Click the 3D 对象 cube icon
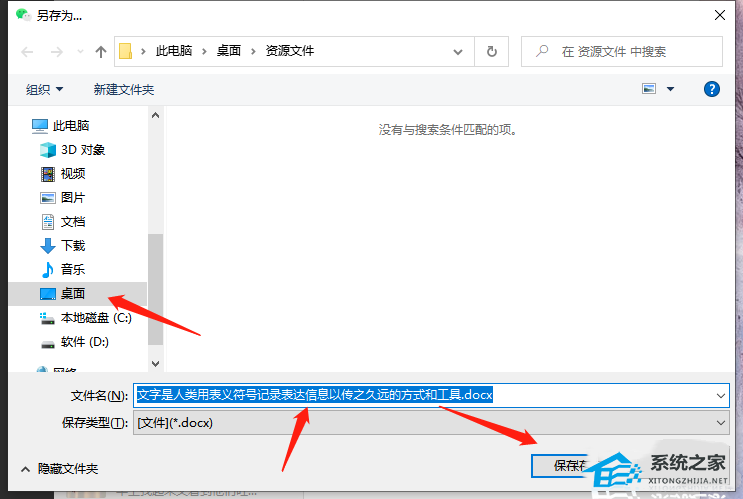Screen dimensions: 743x499 [47, 150]
